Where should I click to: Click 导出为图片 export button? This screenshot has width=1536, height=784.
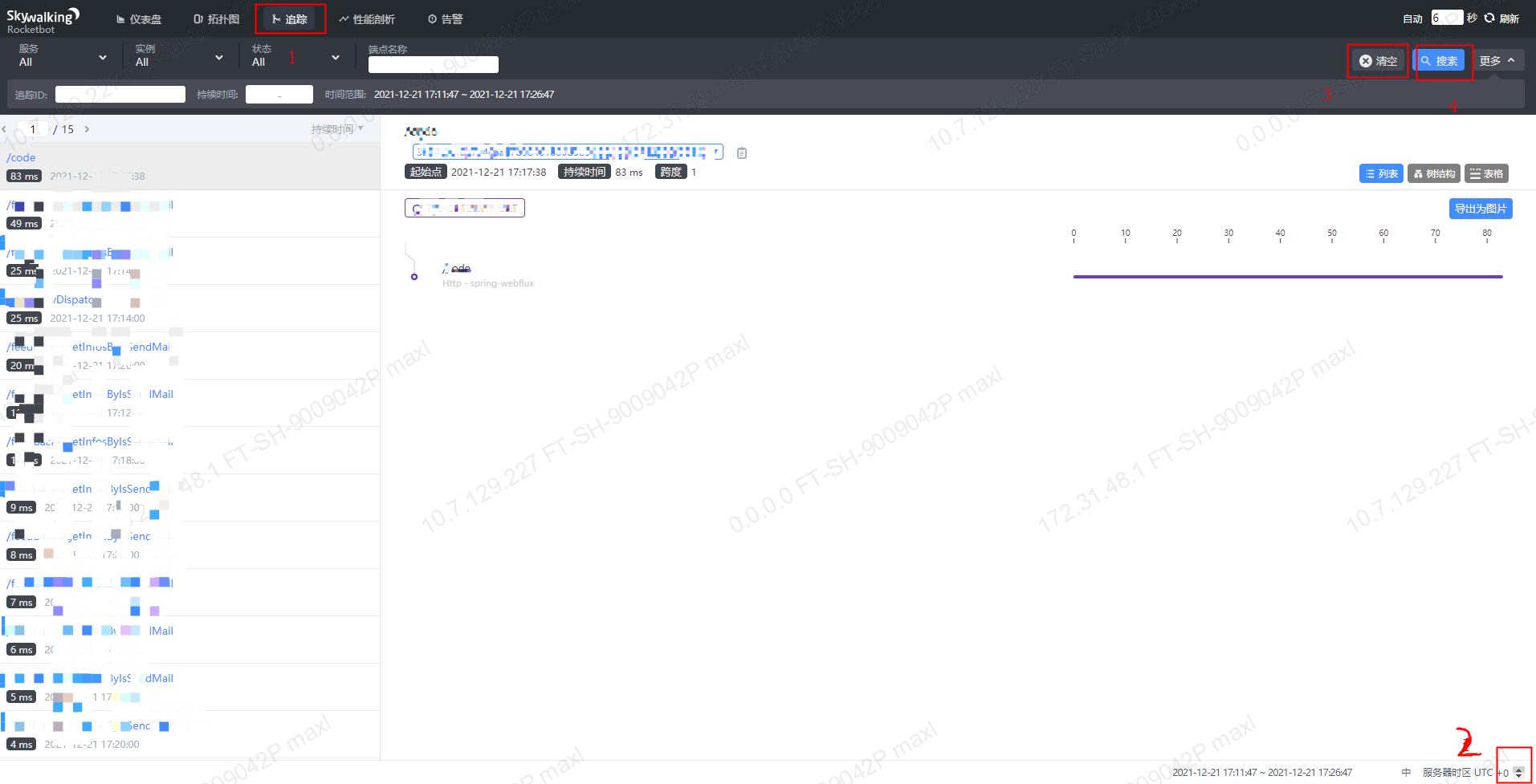coord(1480,208)
